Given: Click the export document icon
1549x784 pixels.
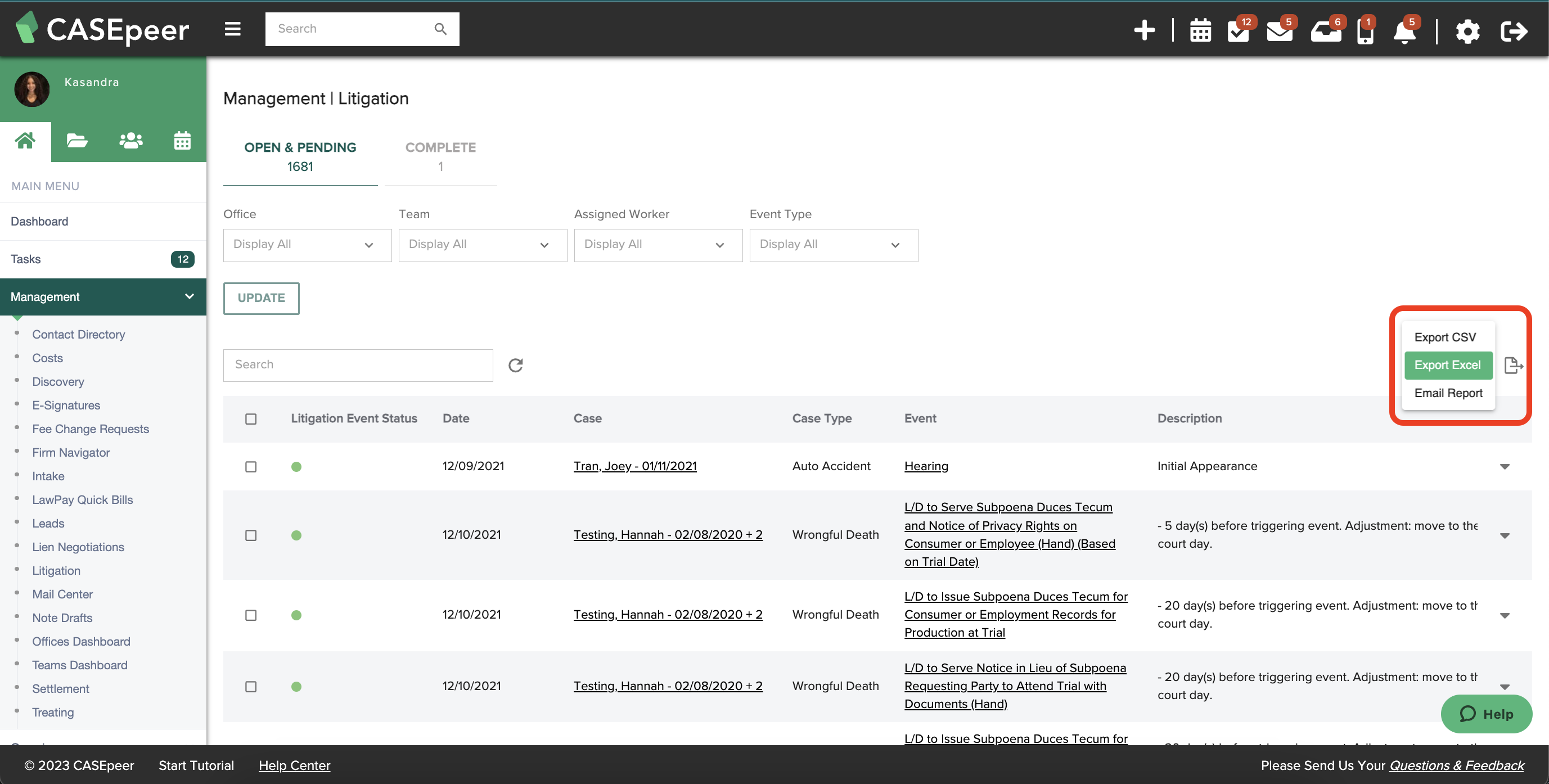Looking at the screenshot, I should (1513, 365).
